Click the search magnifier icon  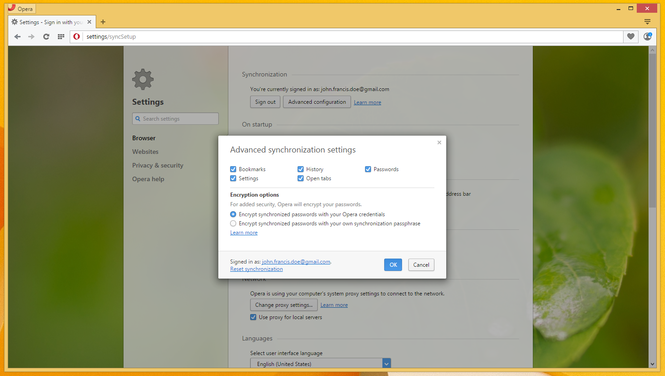[138, 119]
